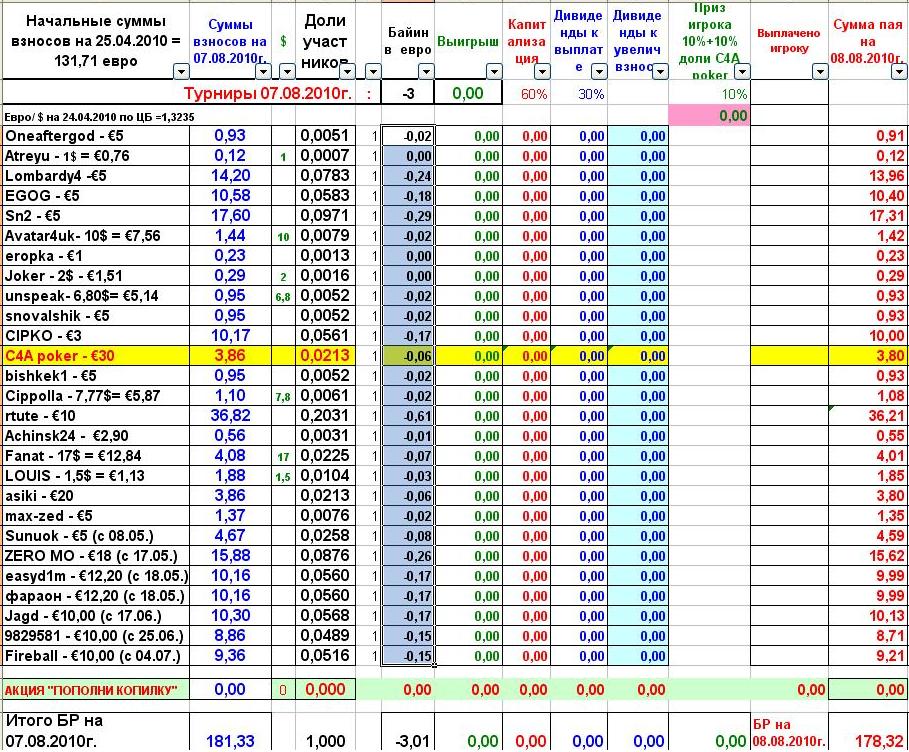This screenshot has width=909, height=752.
Task: Select the '30%' dividends cell
Action: click(579, 94)
